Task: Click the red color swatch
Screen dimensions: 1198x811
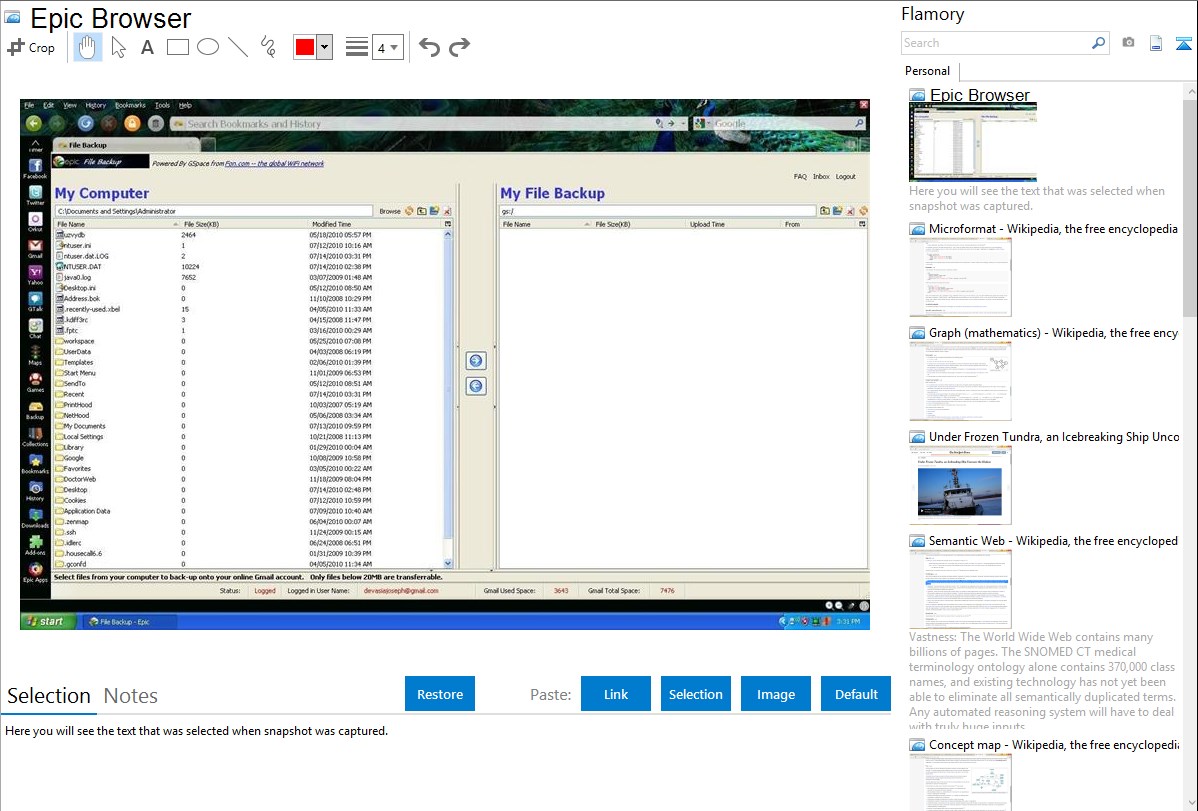Action: [305, 47]
